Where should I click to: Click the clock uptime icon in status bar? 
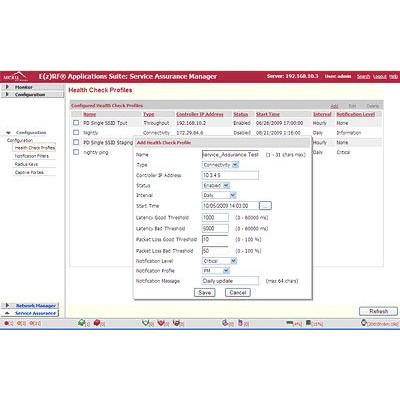364,323
